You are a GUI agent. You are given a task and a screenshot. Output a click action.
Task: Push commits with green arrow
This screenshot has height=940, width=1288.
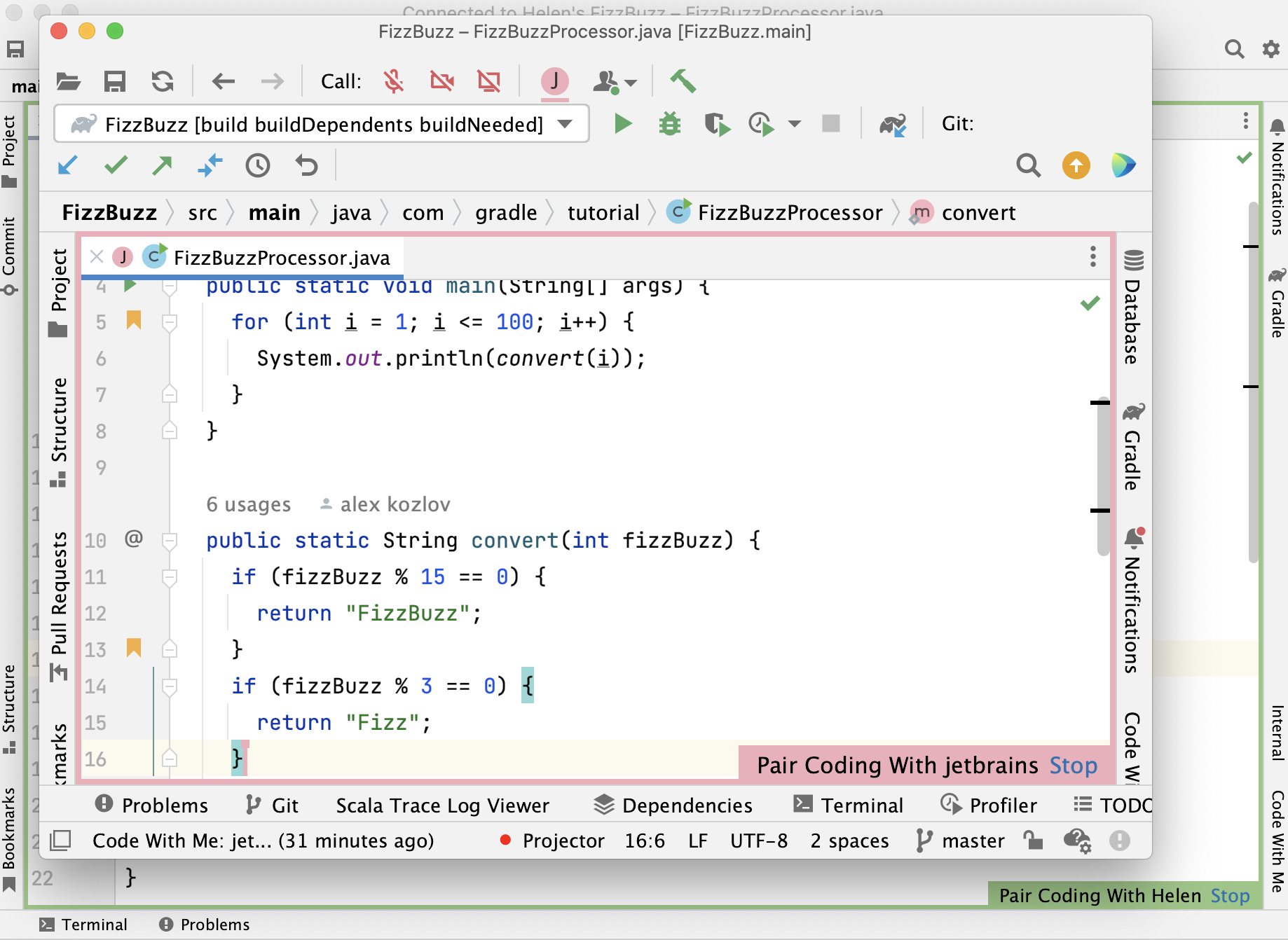[162, 165]
